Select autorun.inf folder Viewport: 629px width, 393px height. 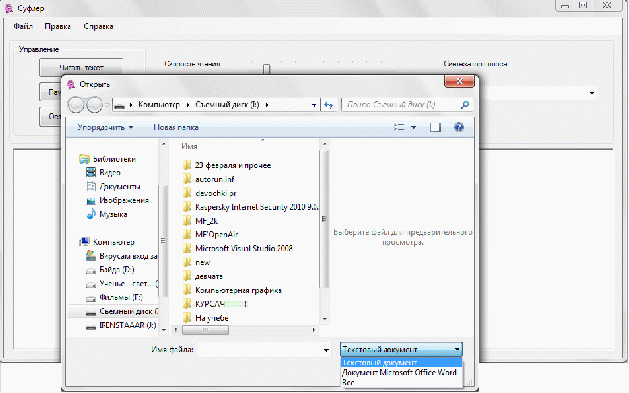click(x=208, y=179)
